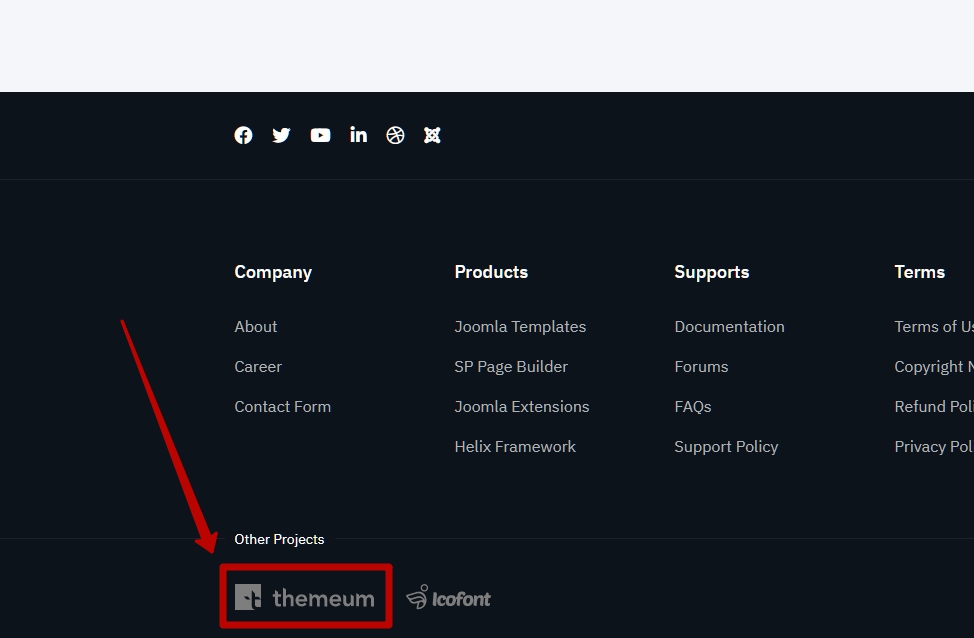Viewport: 974px width, 638px height.
Task: Click the FAQs link
Action: tap(693, 407)
